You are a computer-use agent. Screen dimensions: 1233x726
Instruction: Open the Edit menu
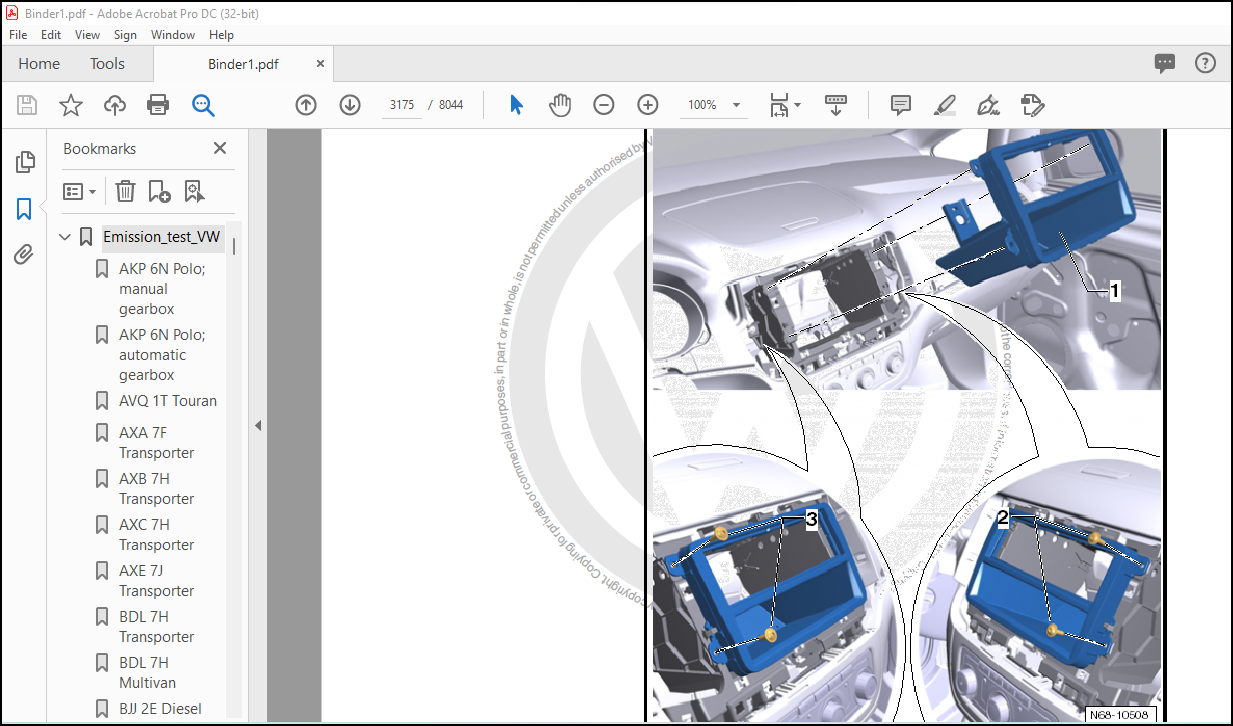[51, 34]
